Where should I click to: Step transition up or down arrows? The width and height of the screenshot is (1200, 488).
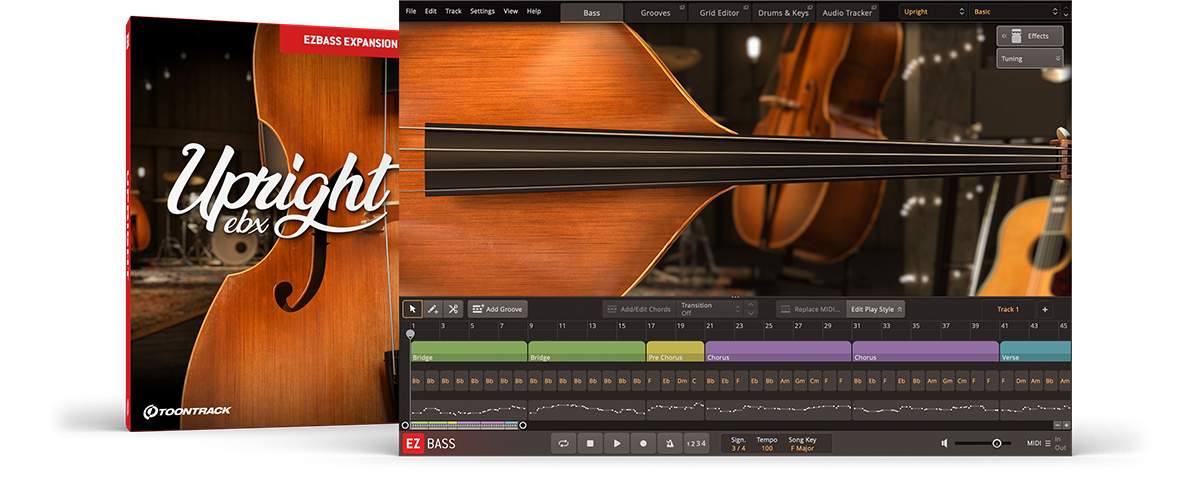(751, 309)
